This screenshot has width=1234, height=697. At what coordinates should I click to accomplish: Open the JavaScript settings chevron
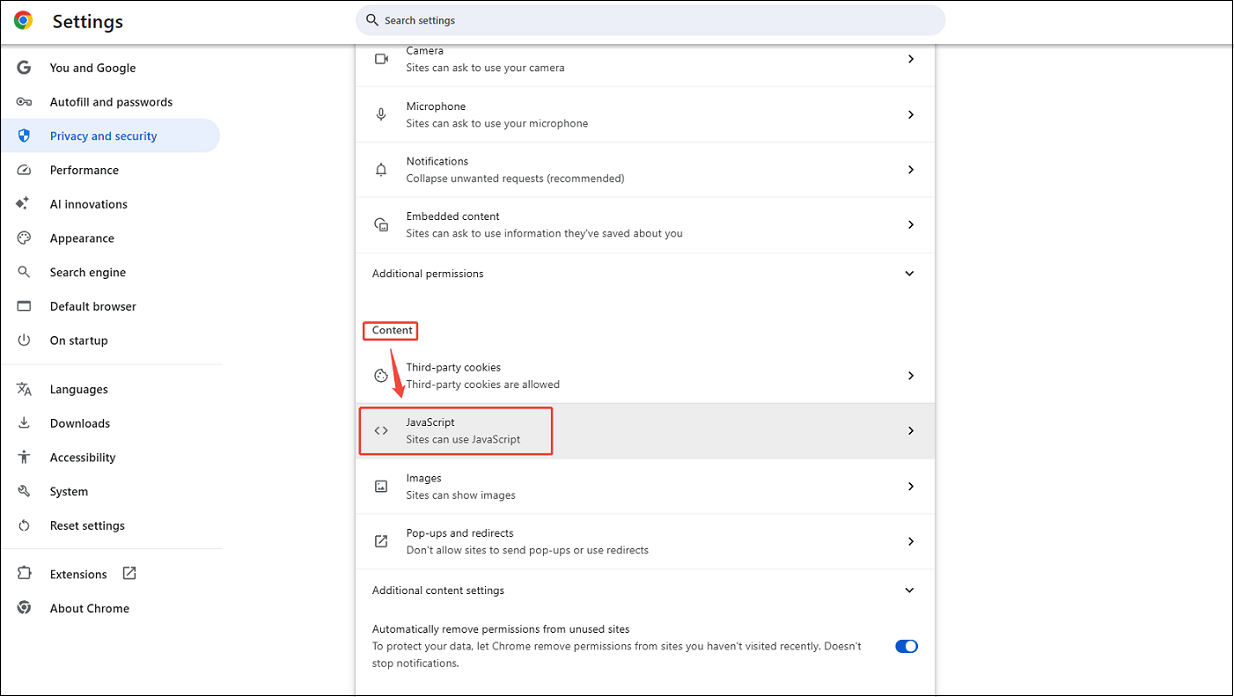point(910,430)
